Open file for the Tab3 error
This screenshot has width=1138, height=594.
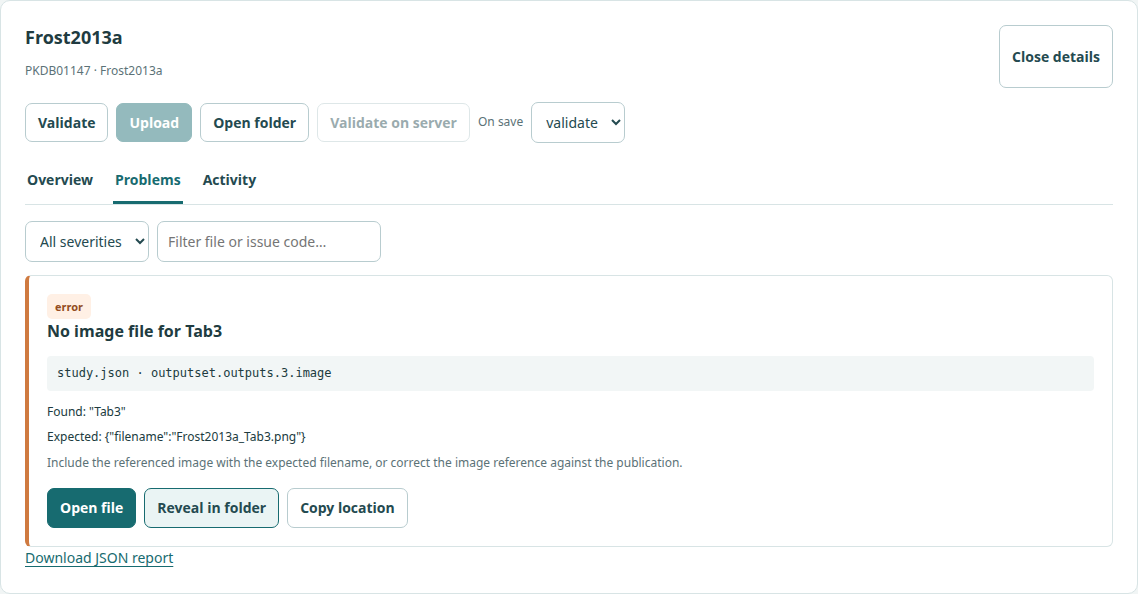(91, 508)
